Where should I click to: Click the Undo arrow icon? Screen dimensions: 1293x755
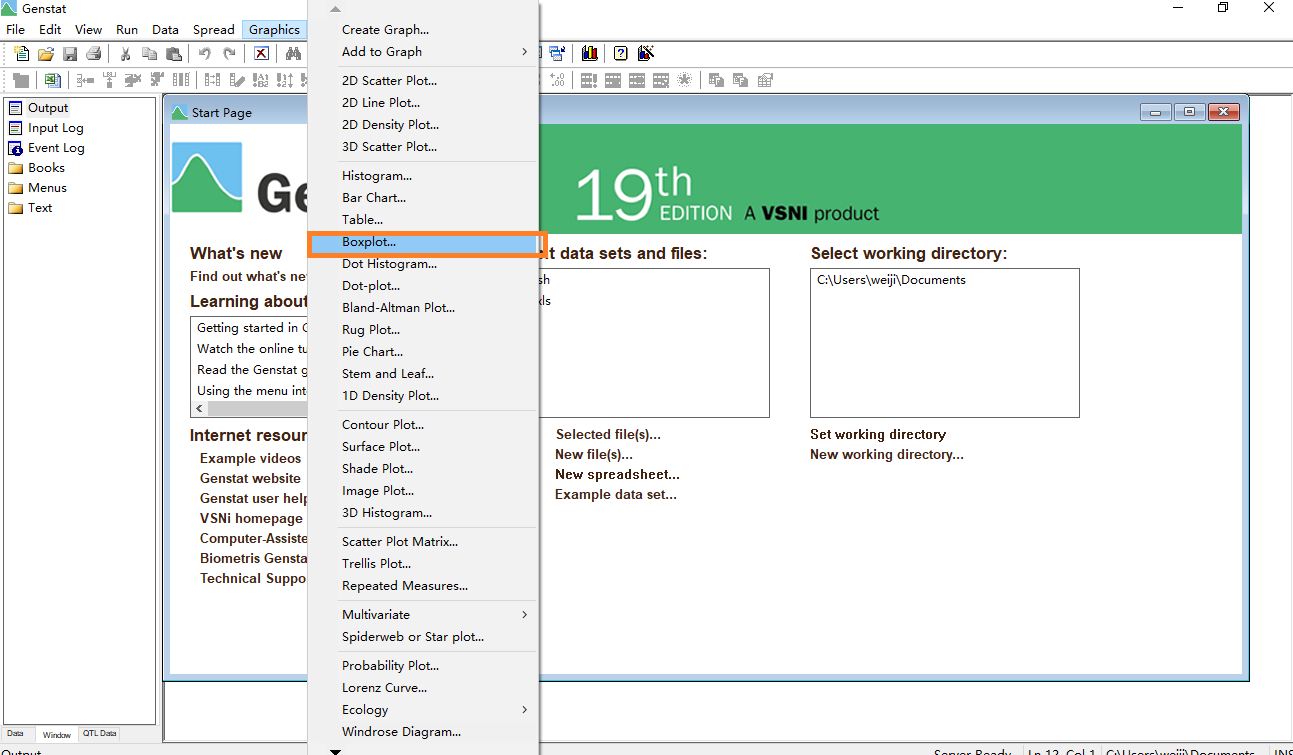pos(205,54)
